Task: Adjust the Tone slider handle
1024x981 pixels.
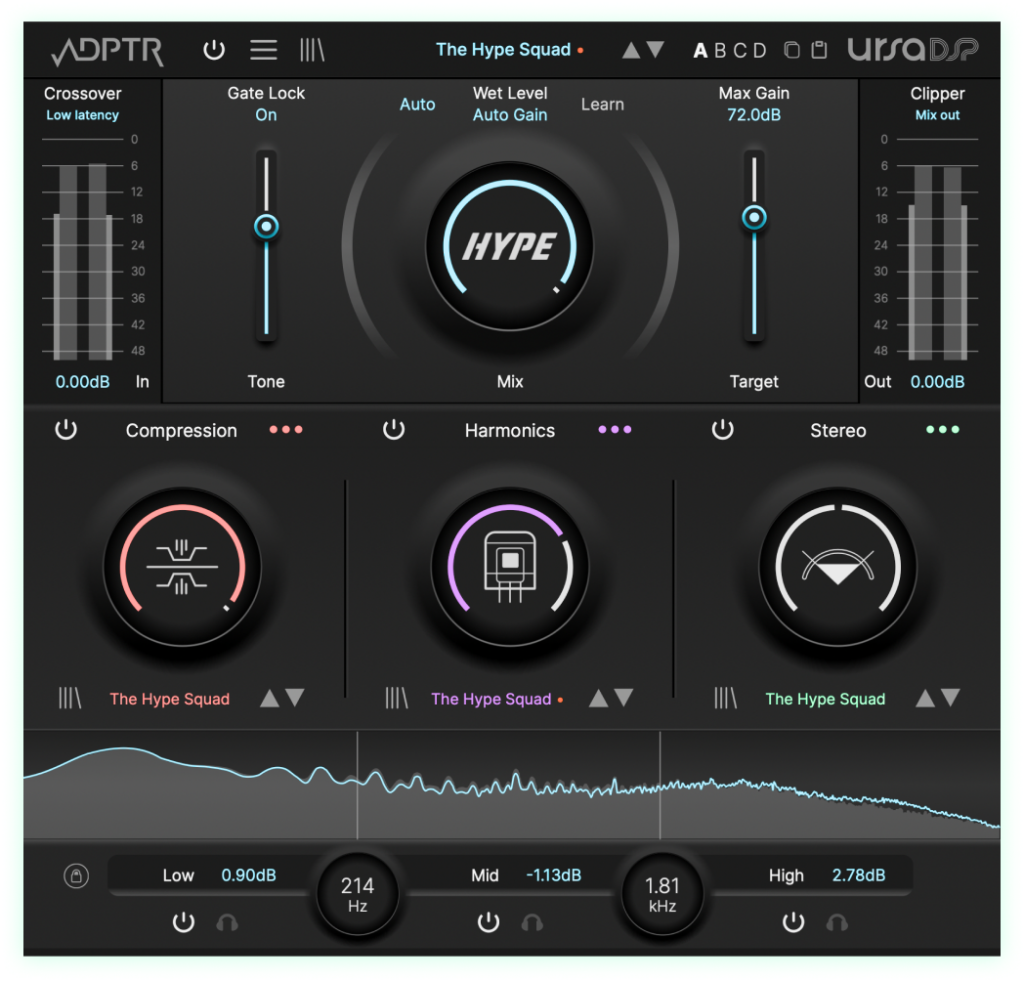Action: coord(266,227)
